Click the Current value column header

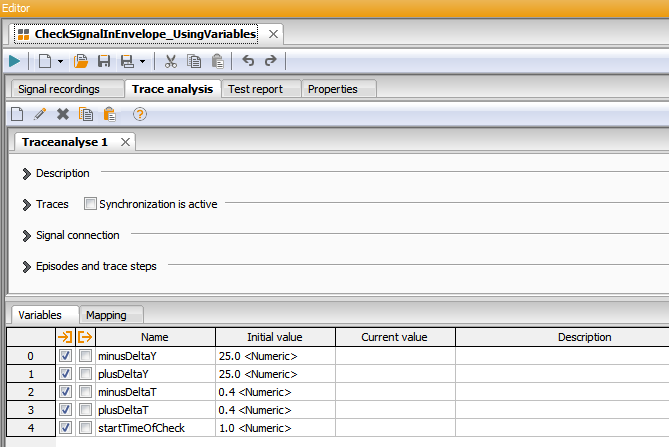(x=395, y=337)
